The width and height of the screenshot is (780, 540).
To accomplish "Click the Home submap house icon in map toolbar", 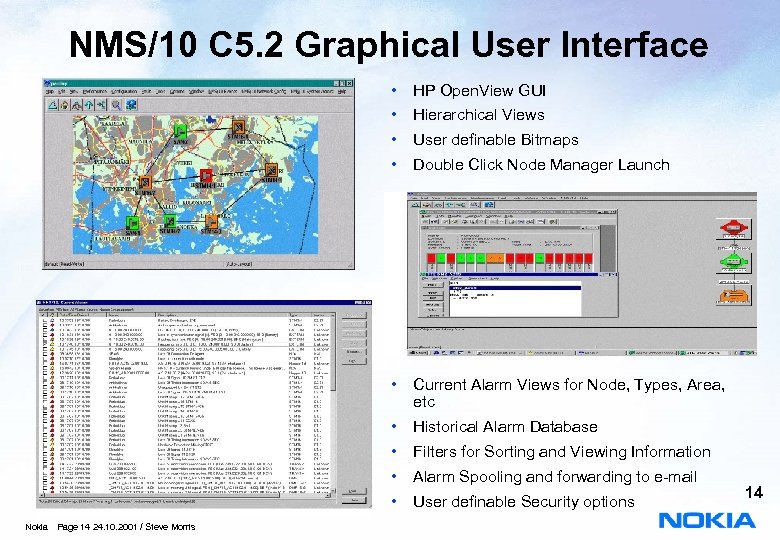I will click(65, 105).
